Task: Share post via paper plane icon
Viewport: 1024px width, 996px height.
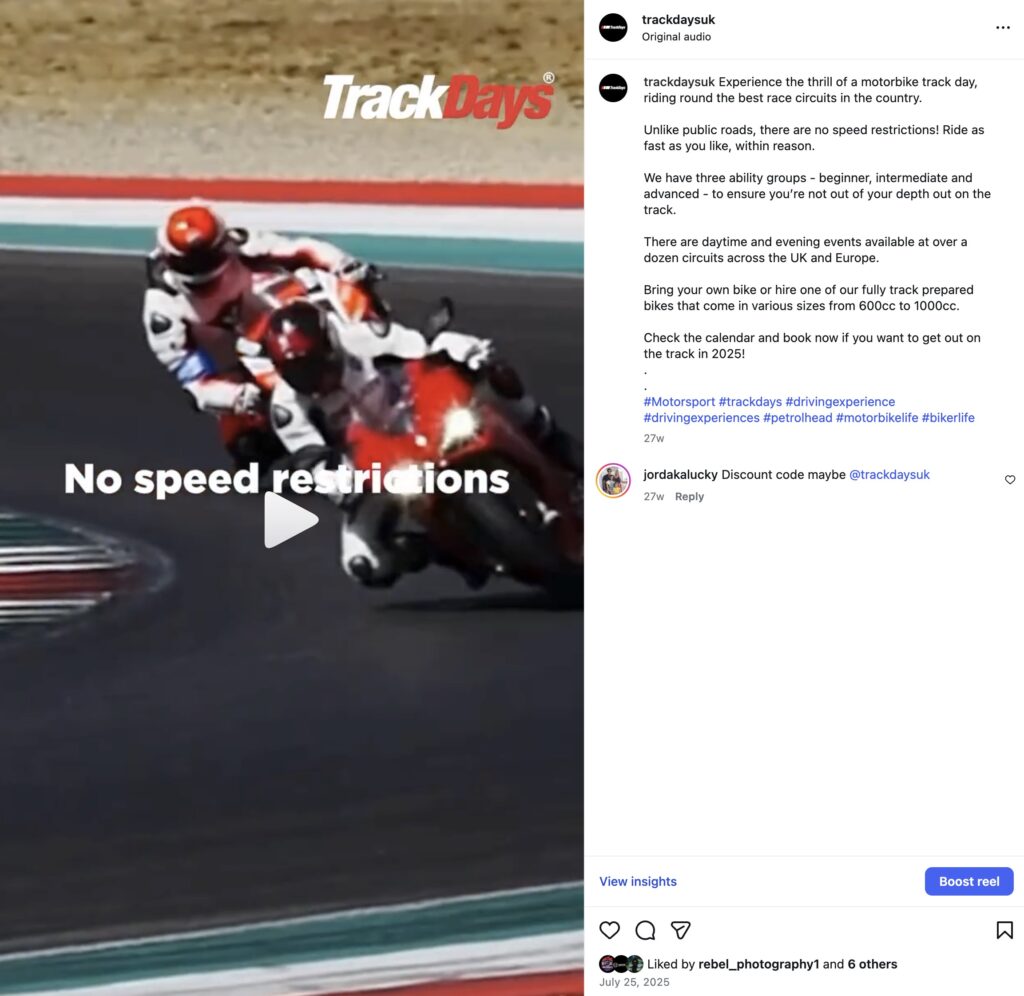Action: (x=680, y=929)
